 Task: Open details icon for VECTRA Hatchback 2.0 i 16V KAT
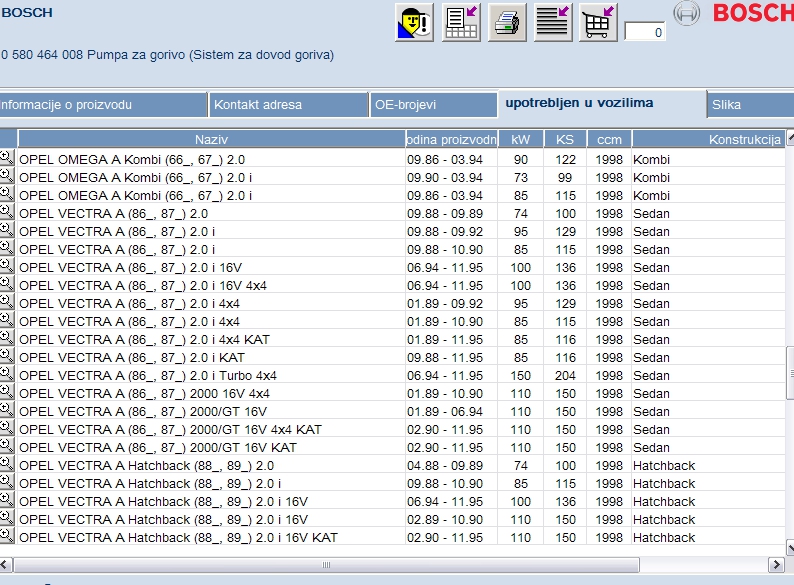[7, 535]
